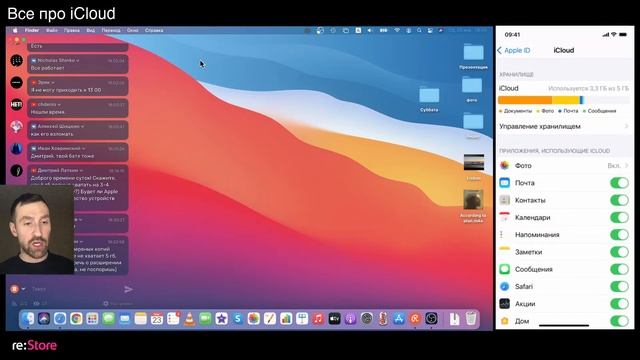Toggle the Календари switch

pos(619,217)
